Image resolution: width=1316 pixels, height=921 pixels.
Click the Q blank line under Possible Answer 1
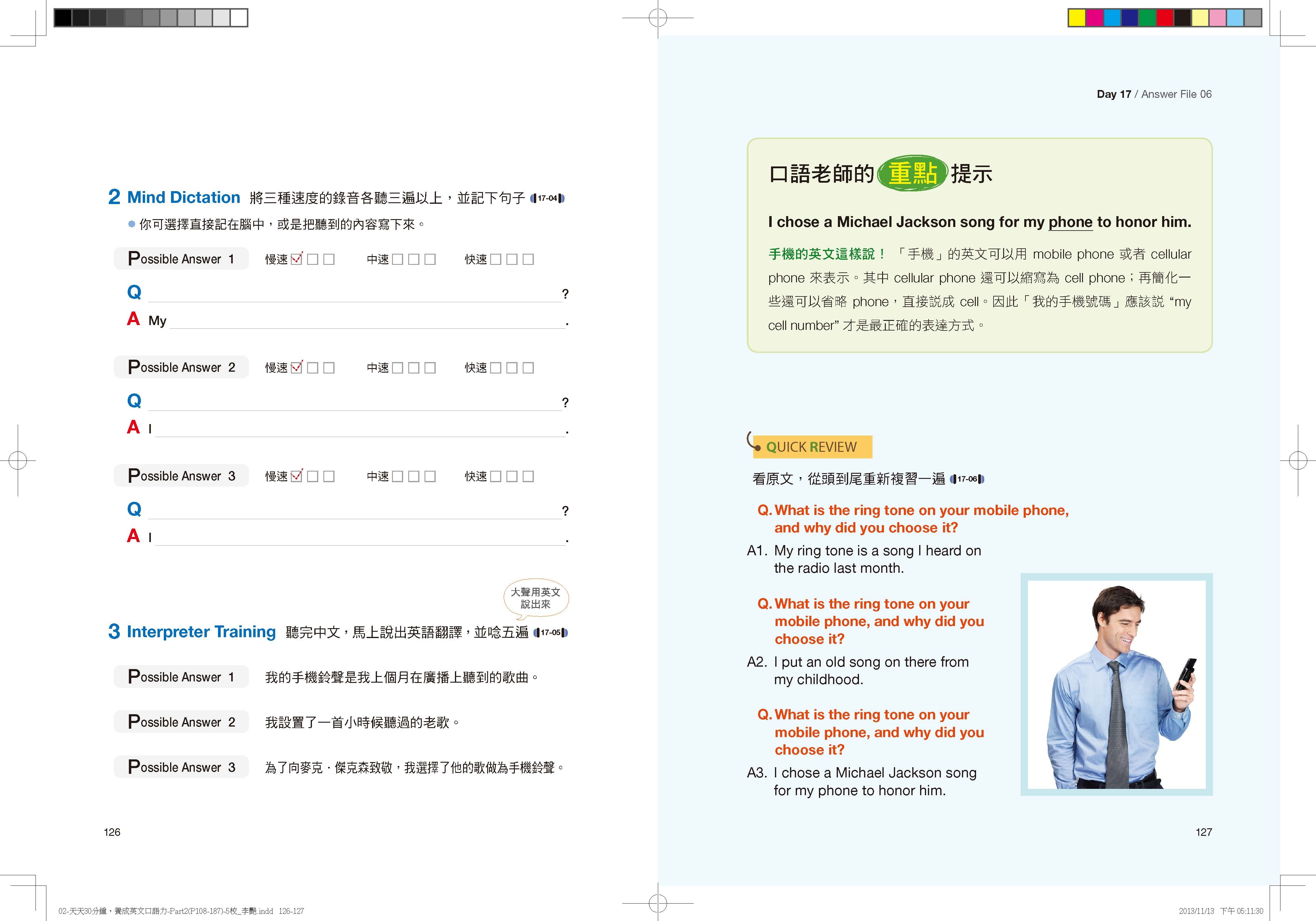pyautogui.click(x=355, y=294)
